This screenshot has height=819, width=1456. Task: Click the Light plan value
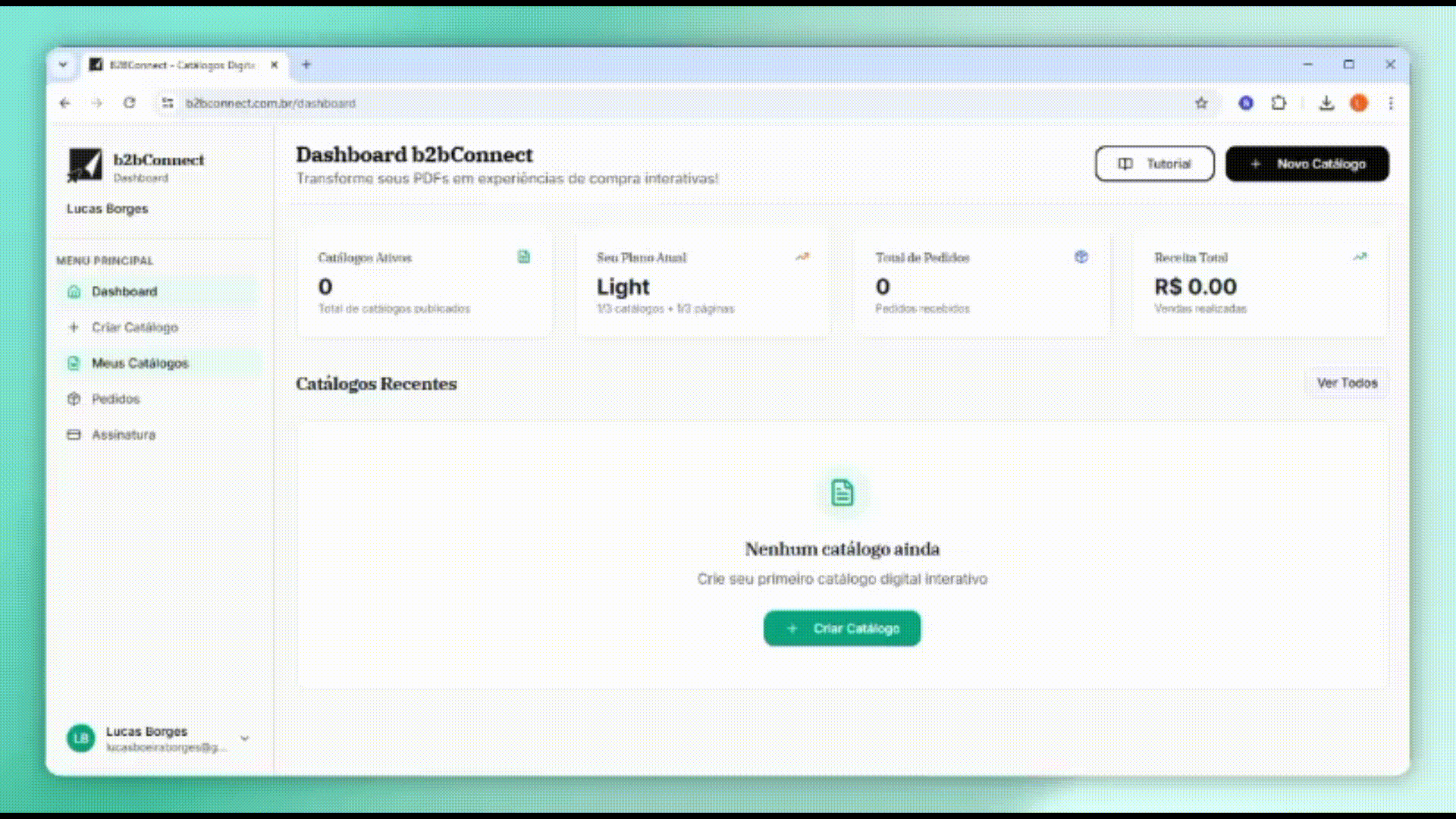pos(623,287)
